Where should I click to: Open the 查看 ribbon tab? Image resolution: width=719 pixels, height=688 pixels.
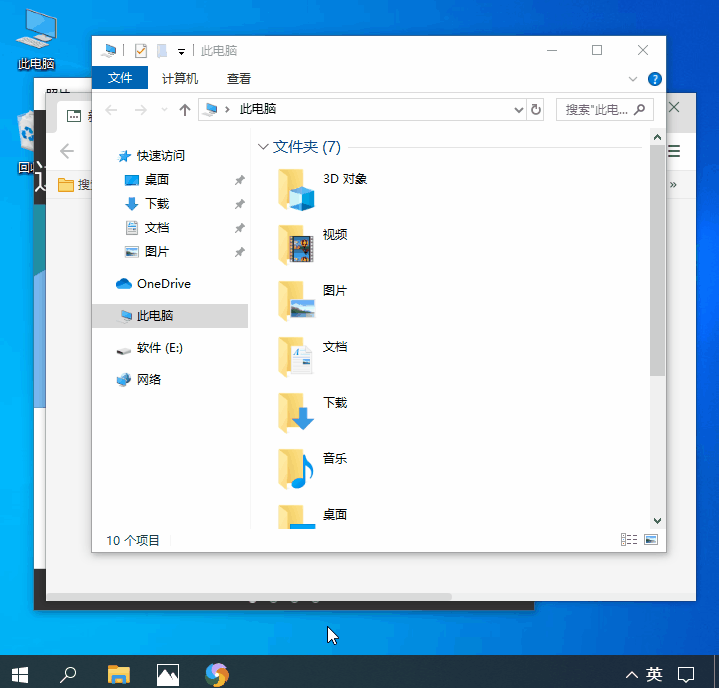click(x=238, y=78)
